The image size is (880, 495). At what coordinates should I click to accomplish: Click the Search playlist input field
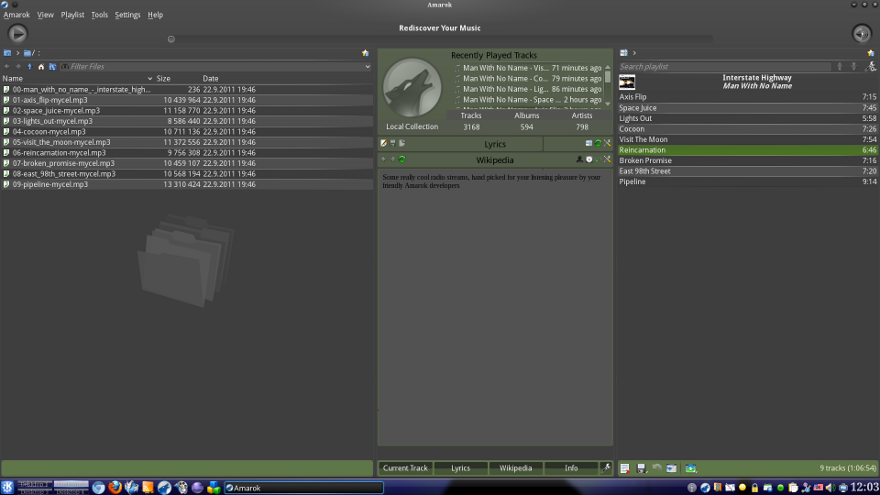pos(725,67)
